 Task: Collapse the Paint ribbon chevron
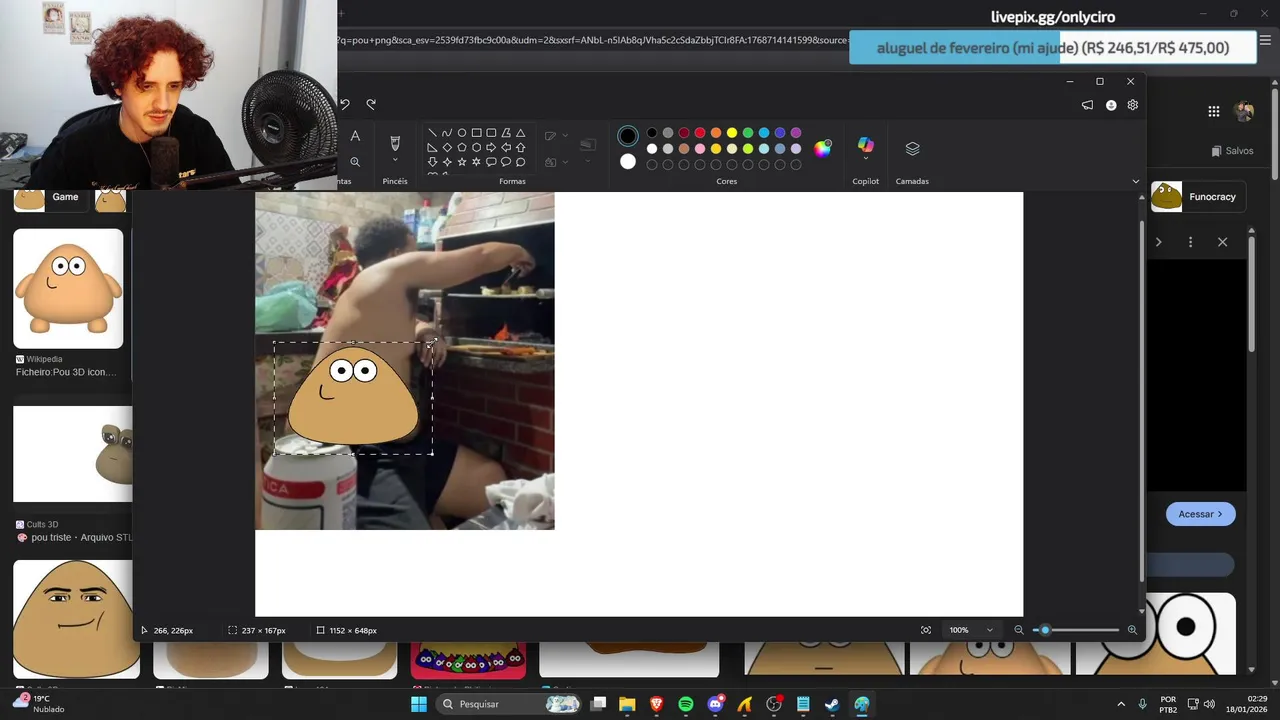[x=1135, y=181]
